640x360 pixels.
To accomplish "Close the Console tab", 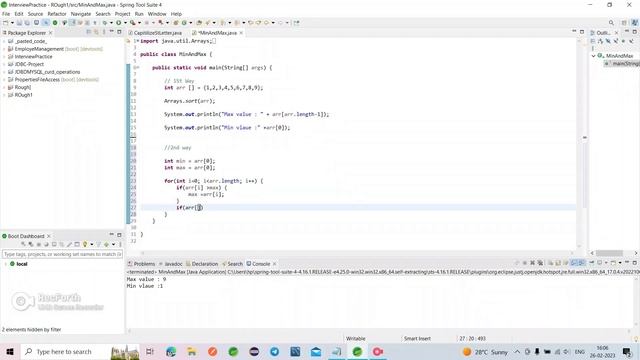I will [x=274, y=264].
